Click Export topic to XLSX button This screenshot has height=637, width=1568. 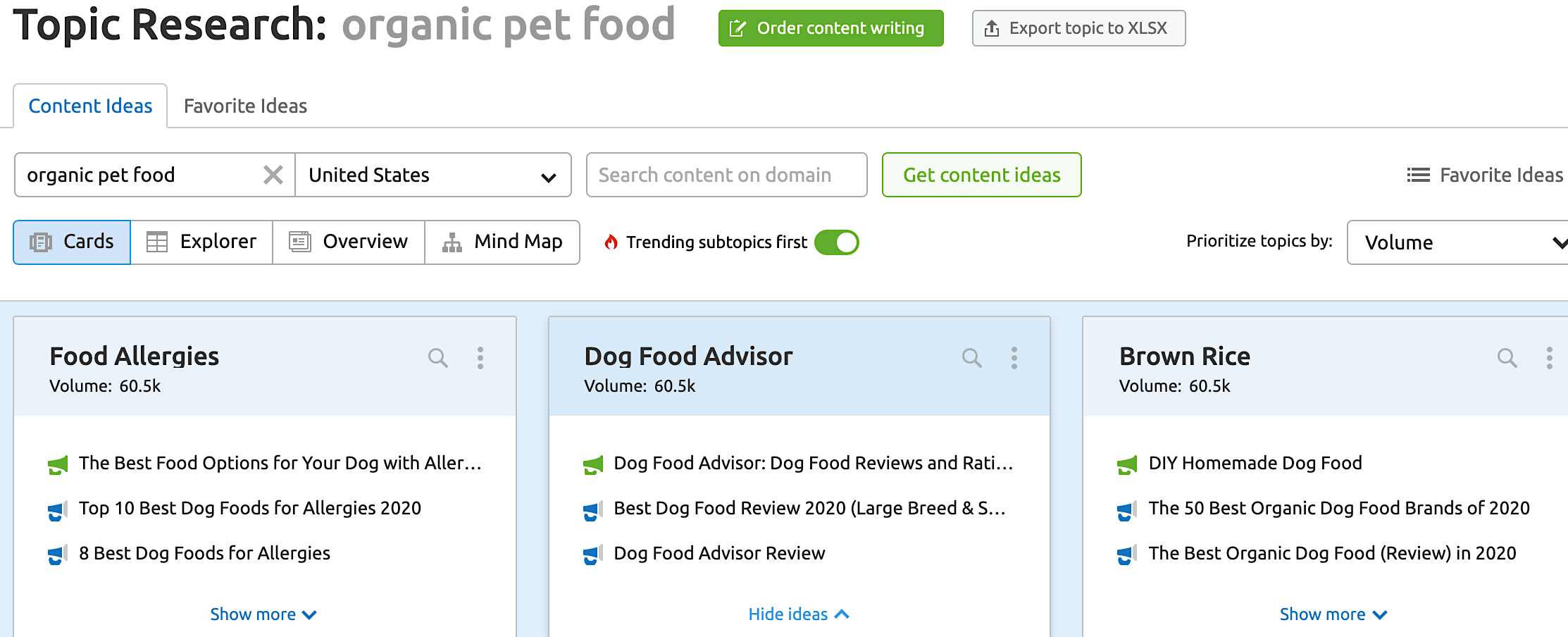click(x=1078, y=28)
